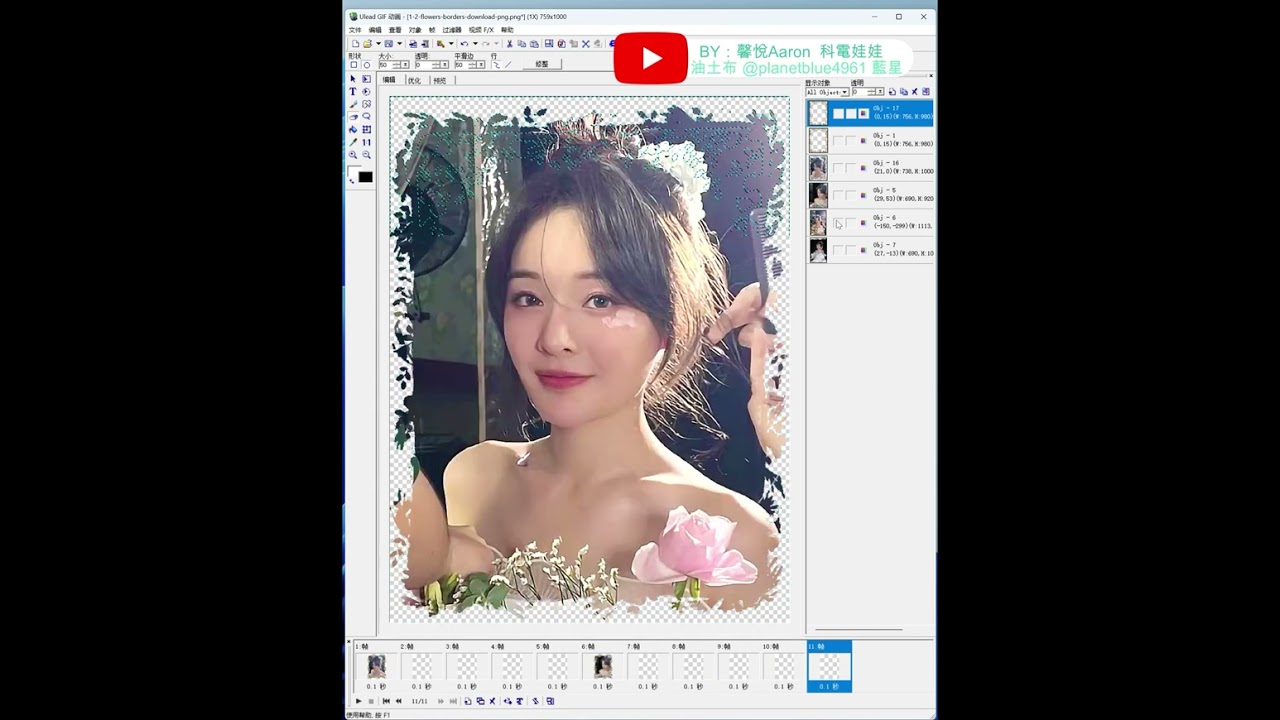Click the frame properties icon in frame toolbar

click(550, 701)
